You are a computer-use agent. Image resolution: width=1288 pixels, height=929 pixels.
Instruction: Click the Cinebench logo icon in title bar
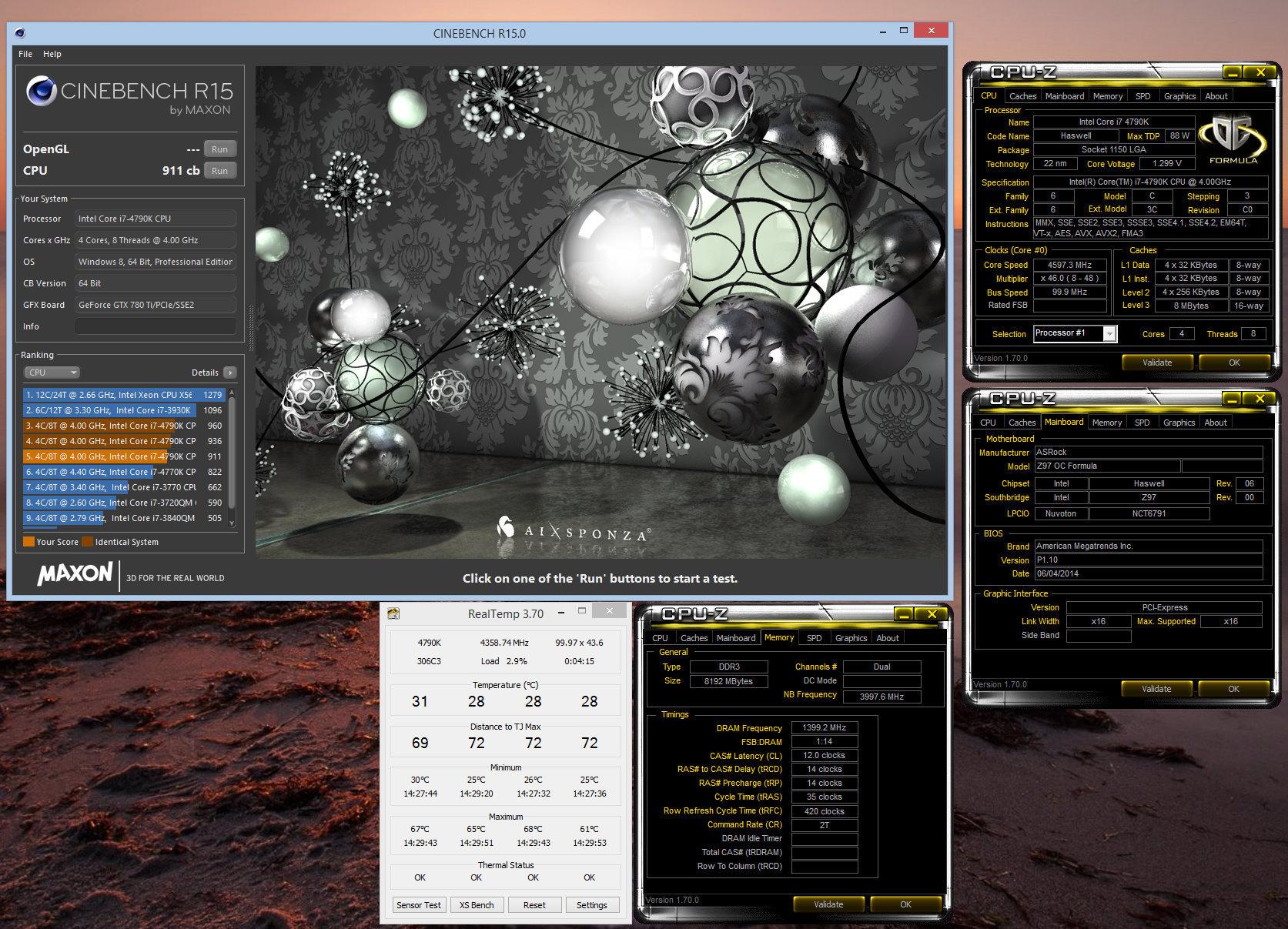(x=20, y=33)
